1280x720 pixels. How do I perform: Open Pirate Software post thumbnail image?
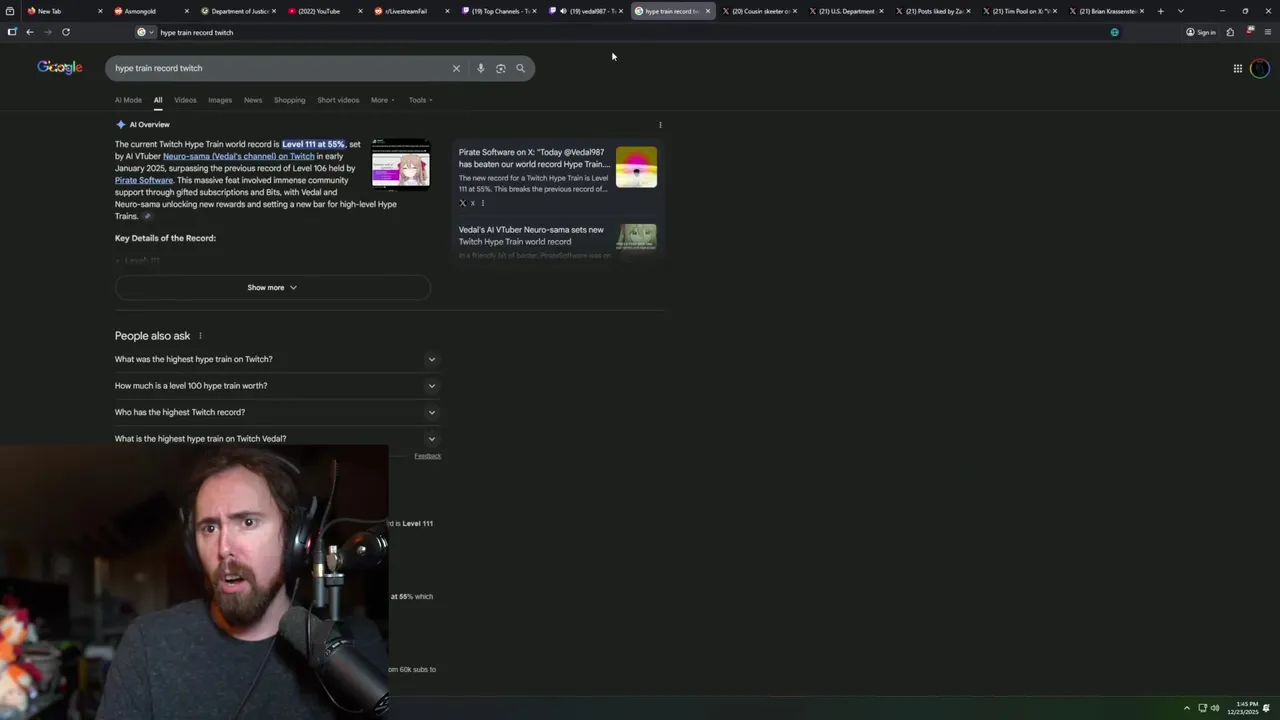tap(636, 167)
